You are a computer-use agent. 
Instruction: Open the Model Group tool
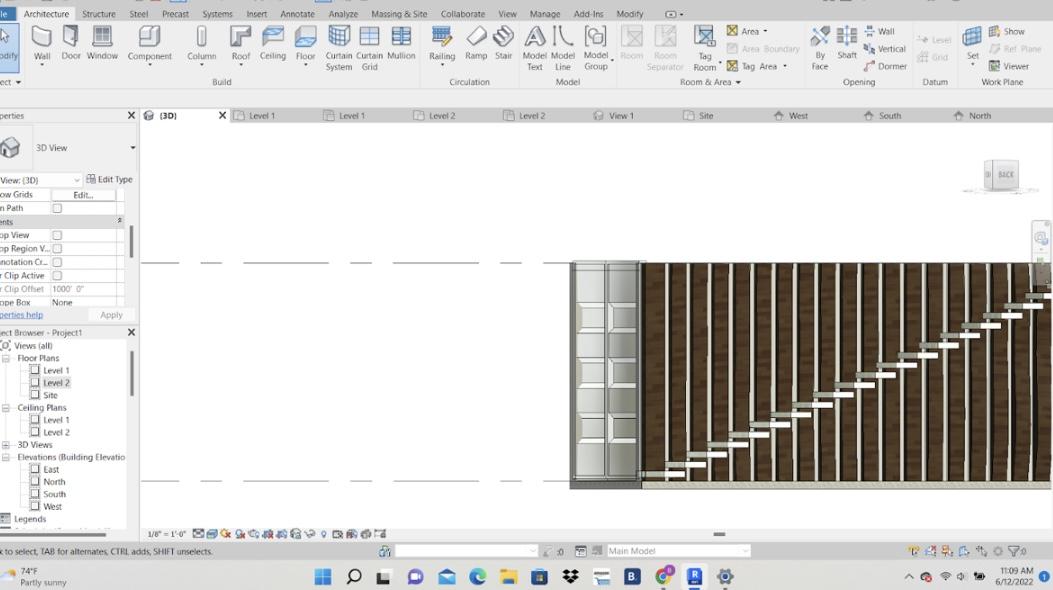coord(596,48)
